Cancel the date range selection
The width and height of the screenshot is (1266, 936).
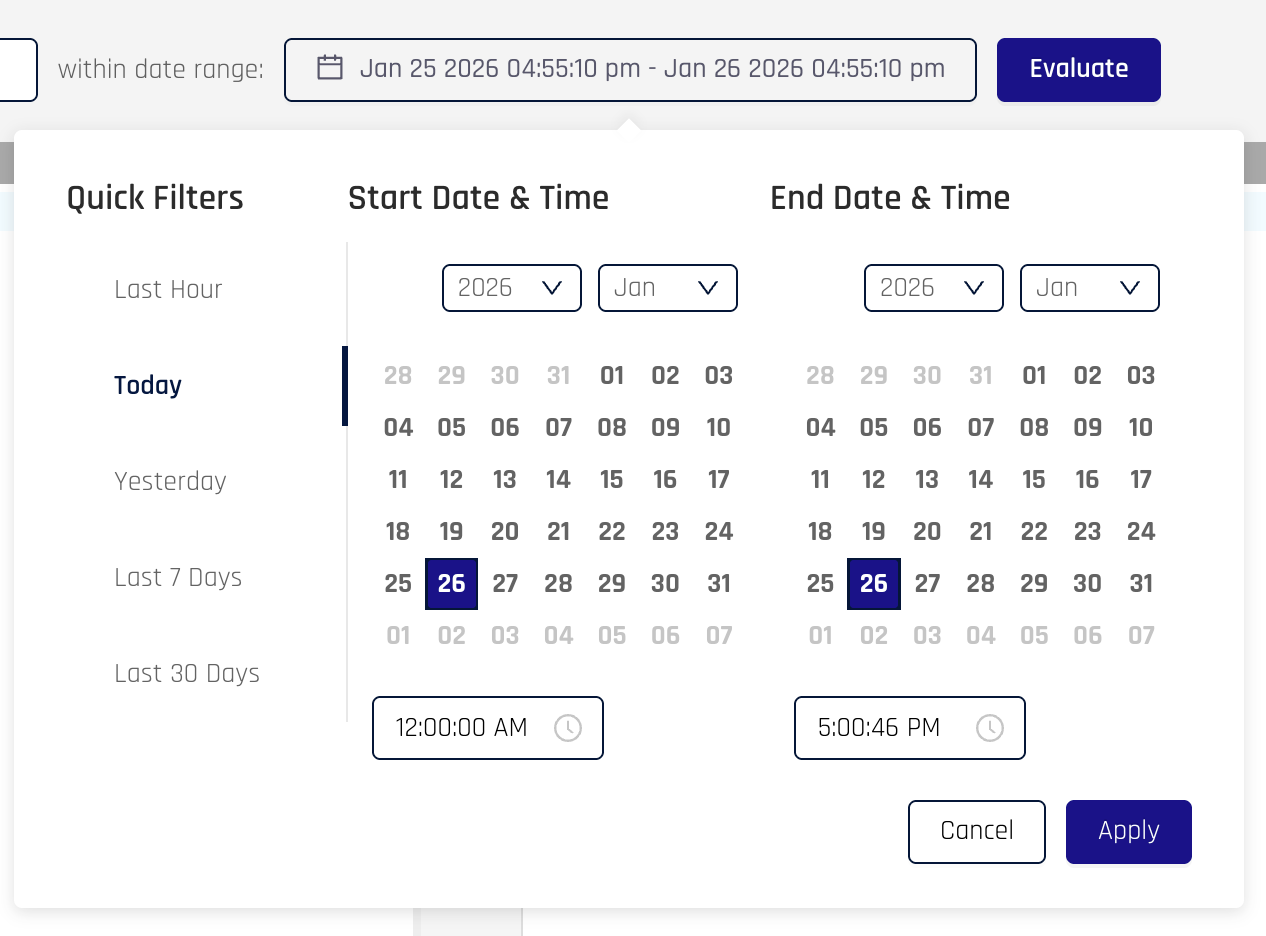976,831
